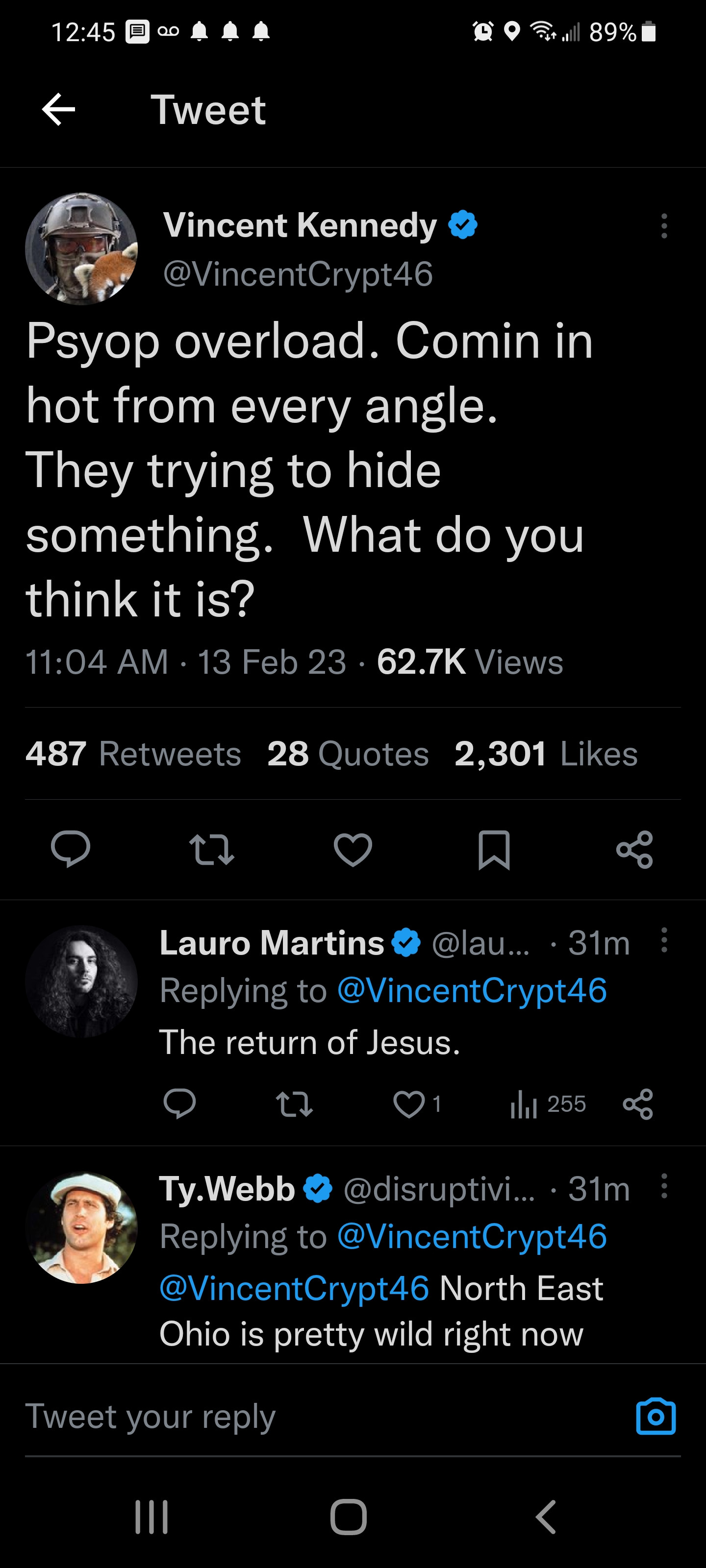Viewport: 706px width, 1568px height.
Task: Comment on Lauro Martins' reply
Action: (180, 1104)
